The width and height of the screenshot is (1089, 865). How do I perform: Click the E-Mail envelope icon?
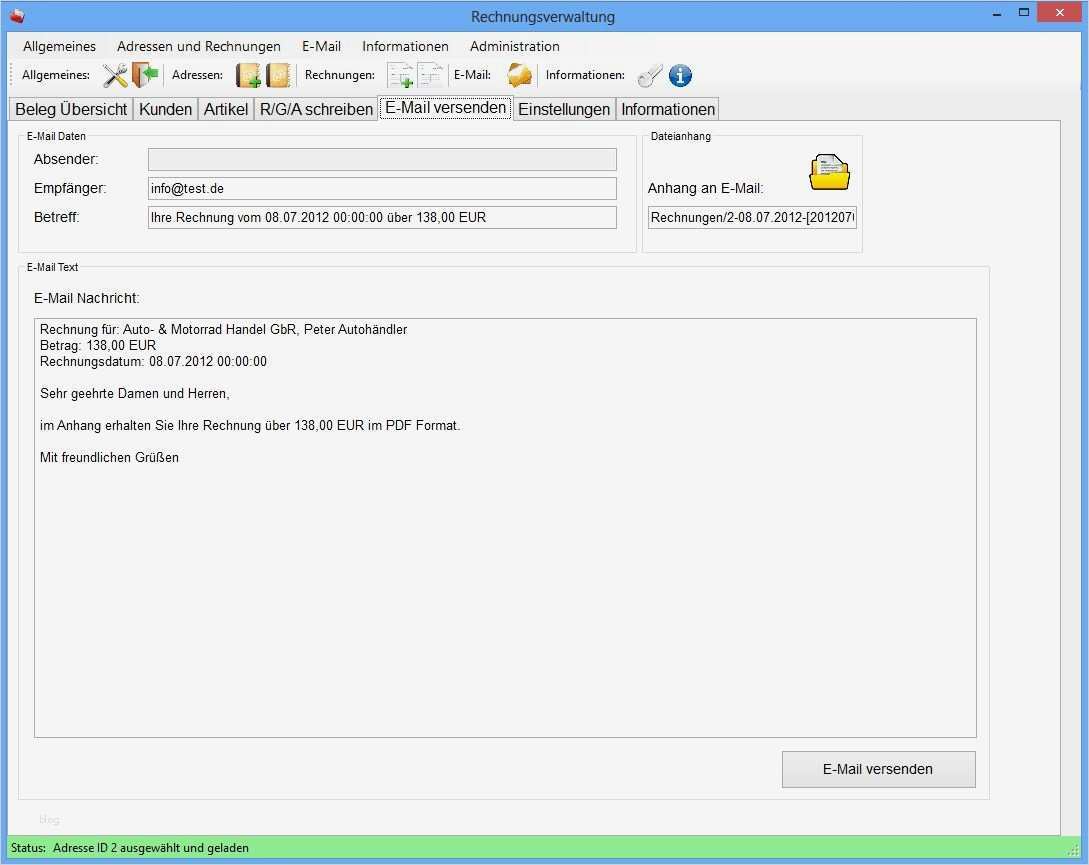tap(518, 75)
